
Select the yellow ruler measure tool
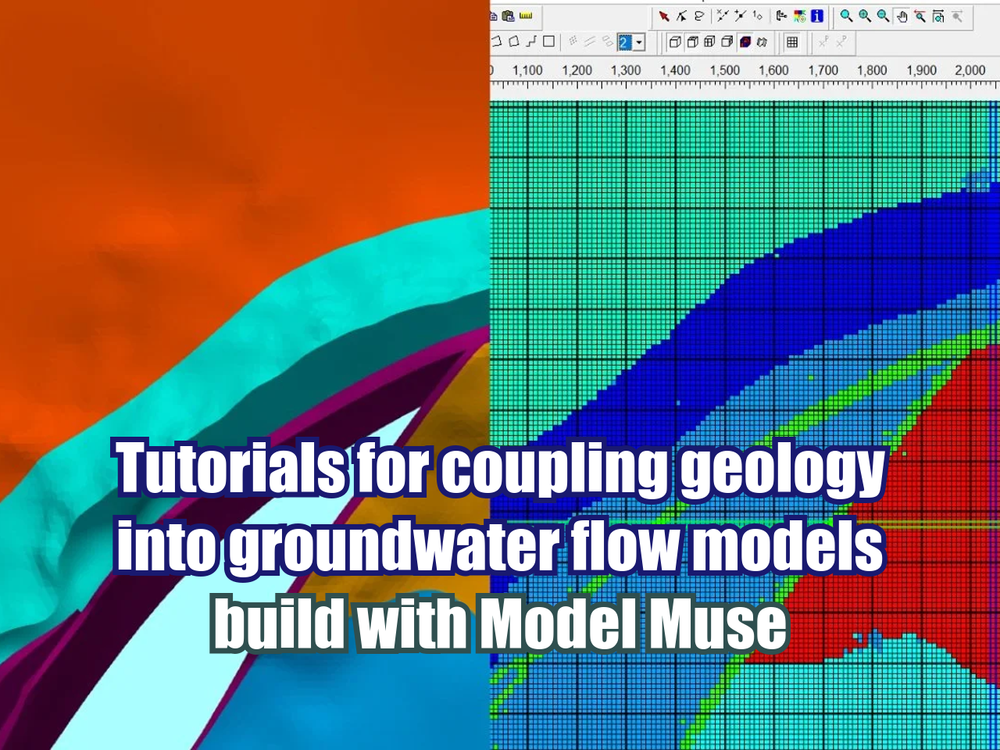[526, 16]
